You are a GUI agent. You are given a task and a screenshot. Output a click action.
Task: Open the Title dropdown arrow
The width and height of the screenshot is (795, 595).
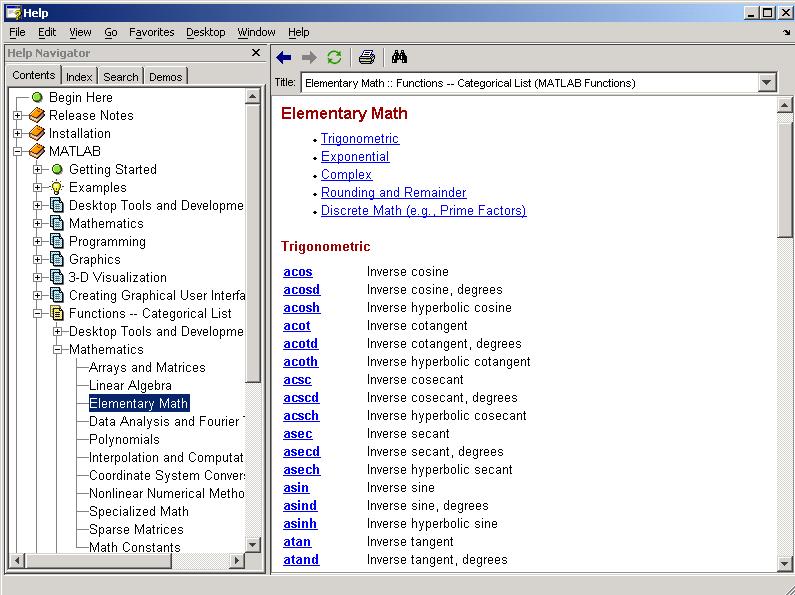[767, 83]
